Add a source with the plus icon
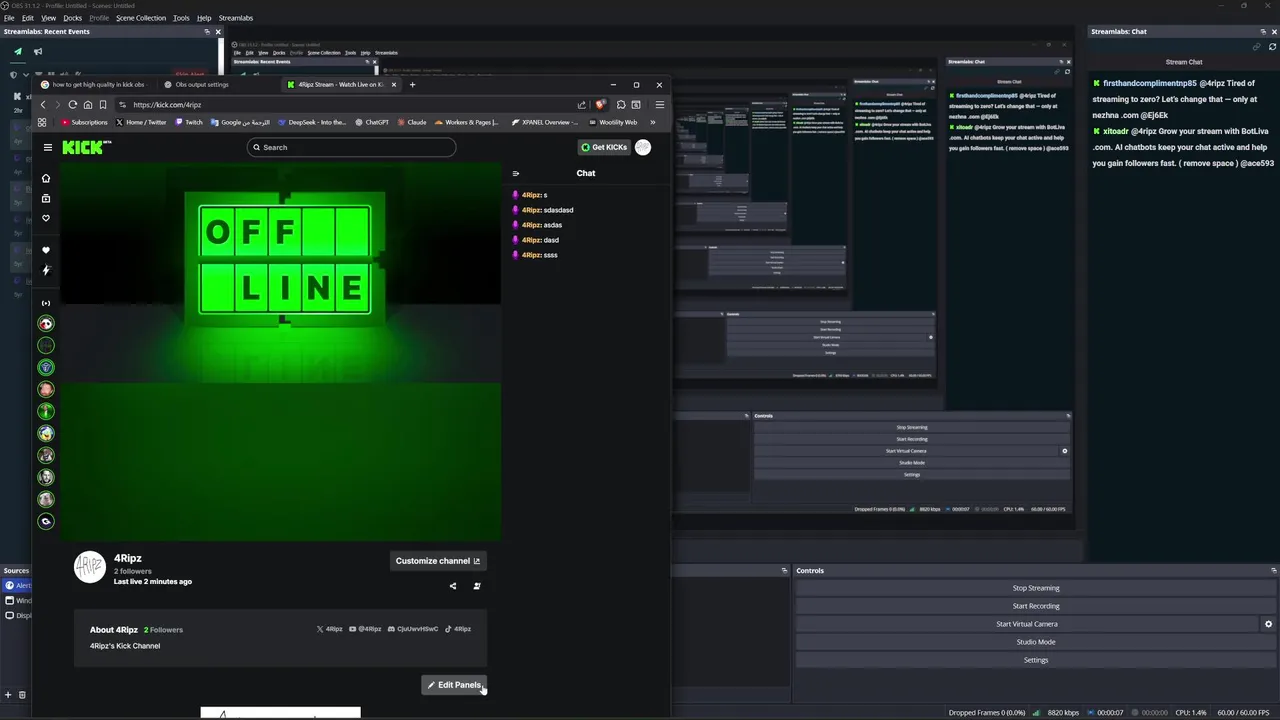The image size is (1280, 720). [x=8, y=695]
